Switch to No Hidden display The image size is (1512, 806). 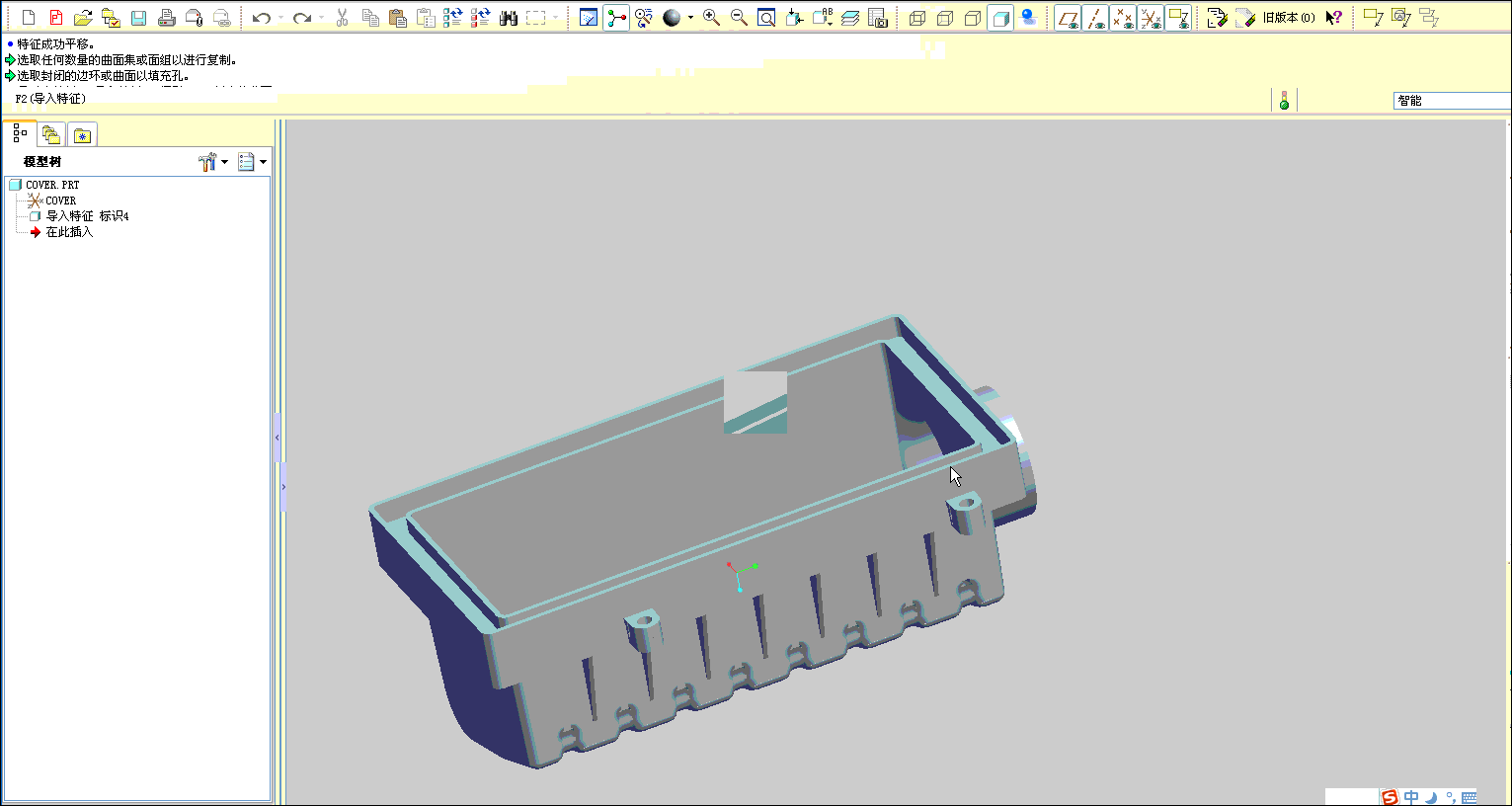point(973,18)
